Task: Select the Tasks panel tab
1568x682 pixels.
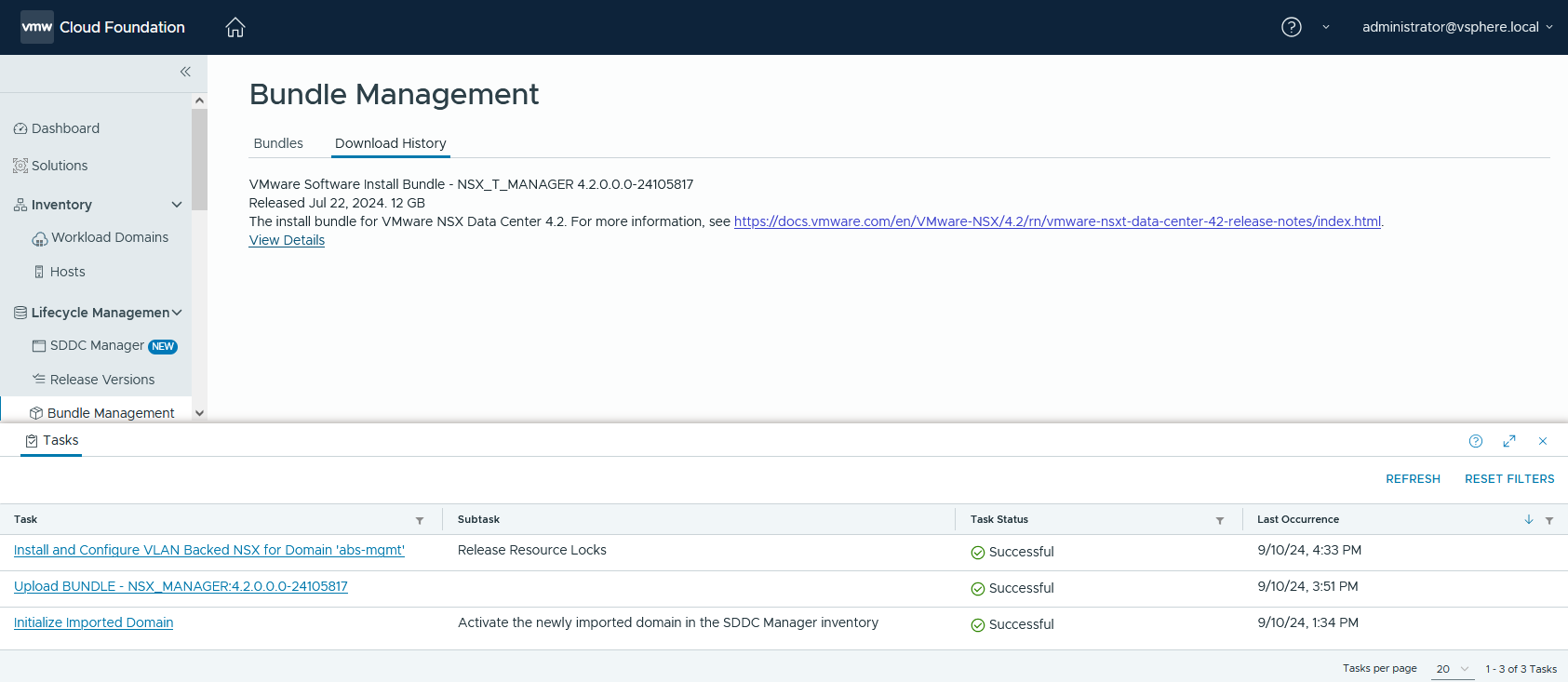Action: click(x=51, y=441)
